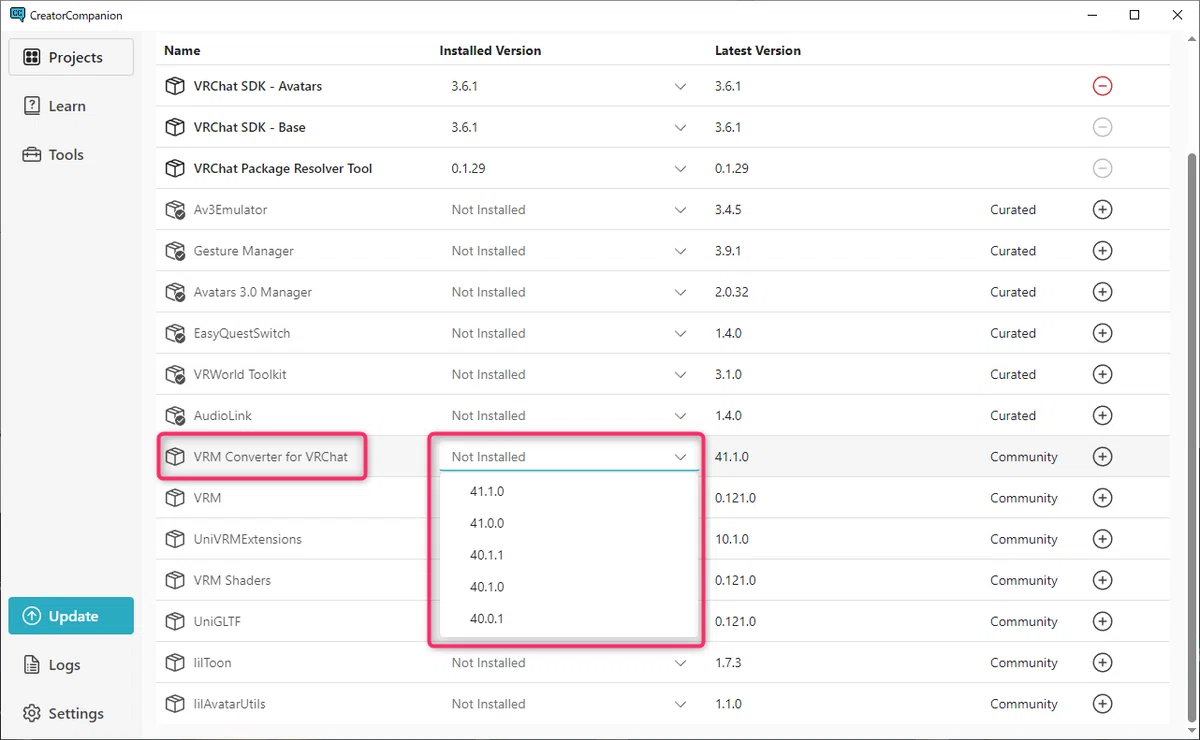1200x740 pixels.
Task: Go to the Projects page
Action: coord(71,57)
